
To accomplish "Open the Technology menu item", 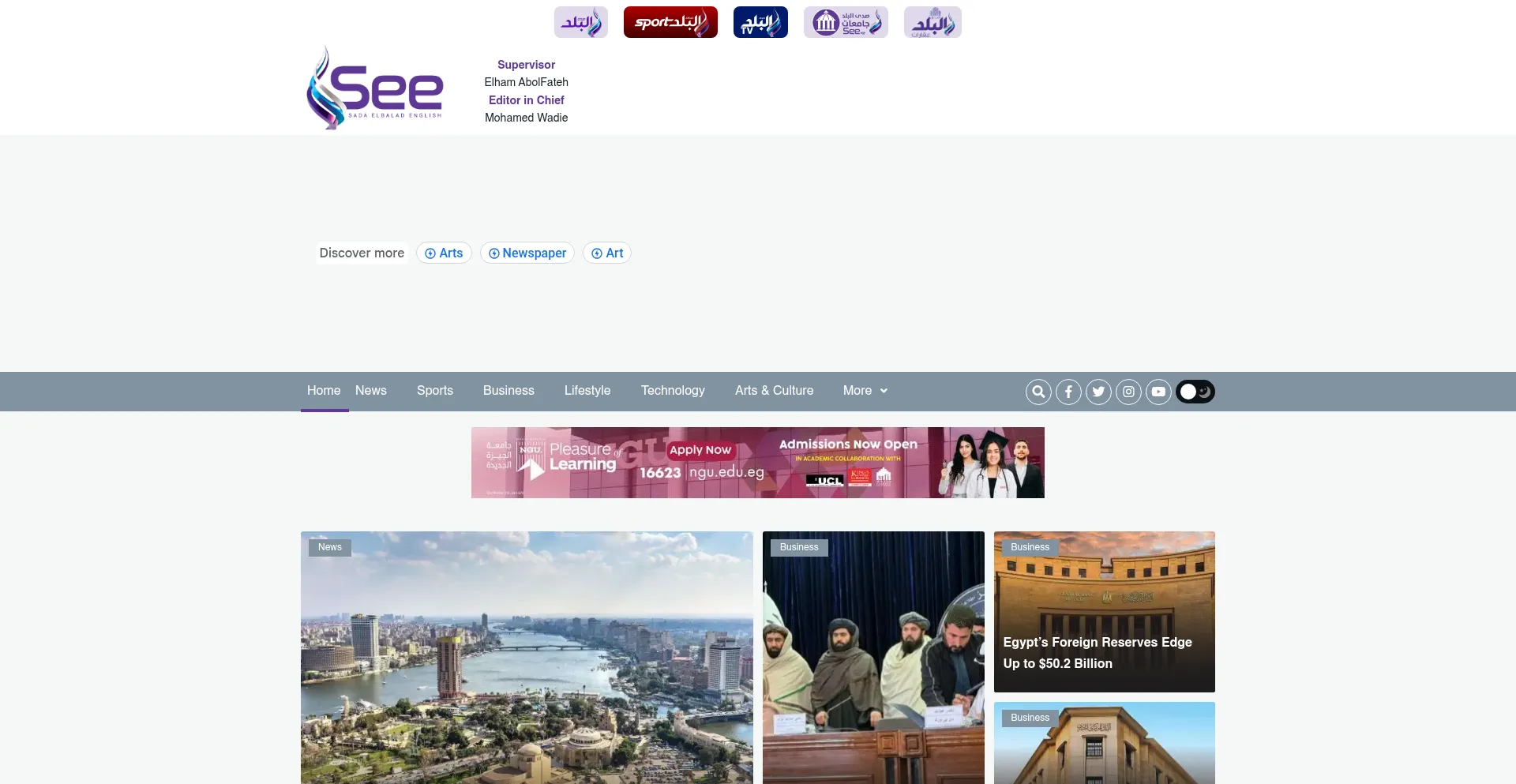I will click(673, 391).
